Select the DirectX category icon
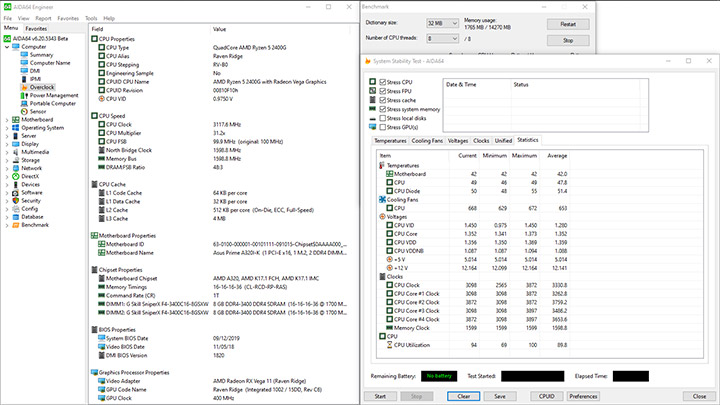The image size is (720, 405). click(x=16, y=176)
